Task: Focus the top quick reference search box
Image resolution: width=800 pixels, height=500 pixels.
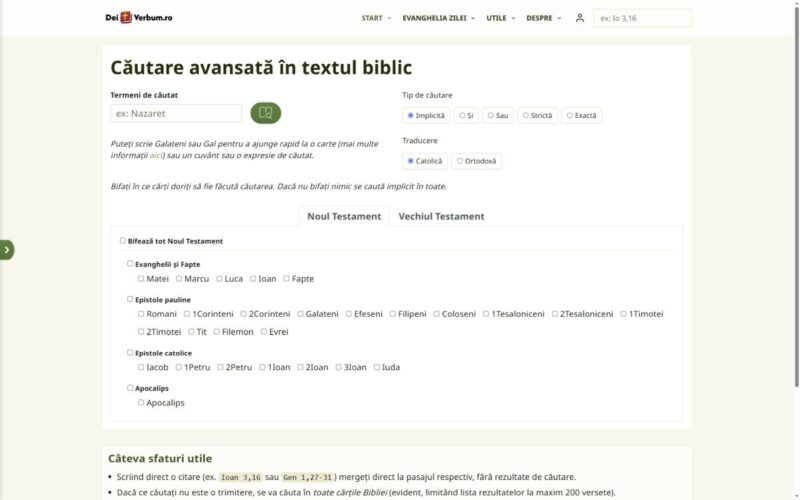Action: click(642, 18)
